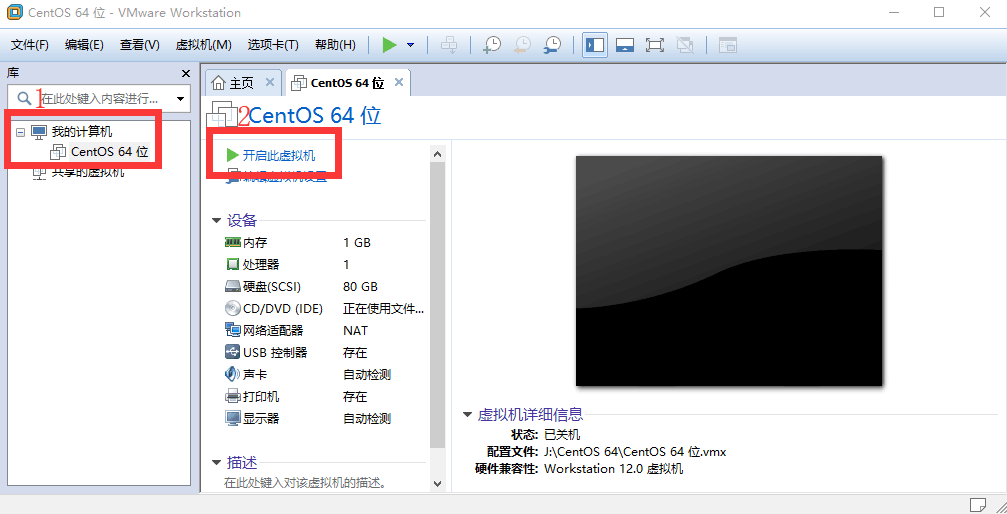Click the USB 控制器 device icon
Screen dimensions: 1007x514
click(232, 352)
